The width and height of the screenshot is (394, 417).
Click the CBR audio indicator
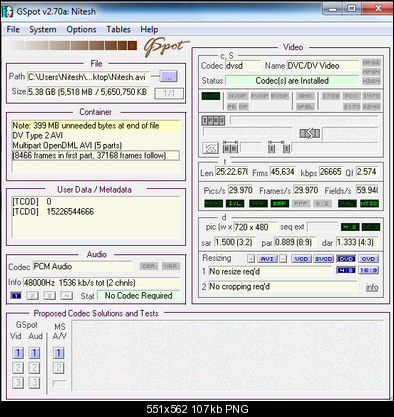pyautogui.click(x=148, y=266)
